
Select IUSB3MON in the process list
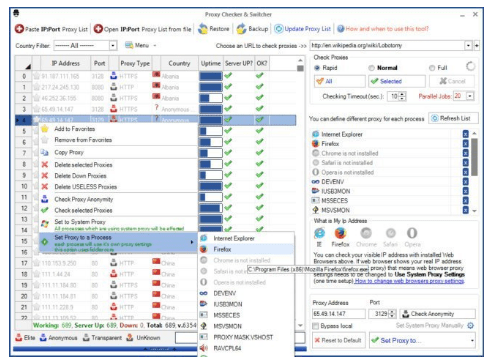pyautogui.click(x=331, y=191)
